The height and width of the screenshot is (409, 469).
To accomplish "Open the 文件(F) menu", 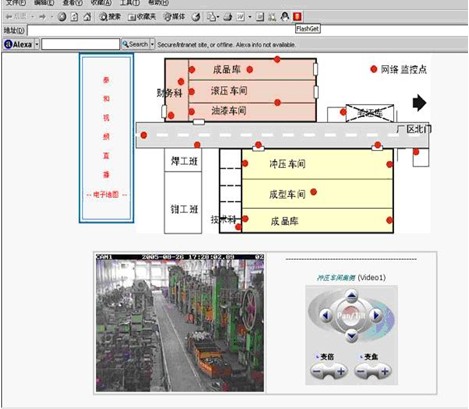I will [16, 3].
